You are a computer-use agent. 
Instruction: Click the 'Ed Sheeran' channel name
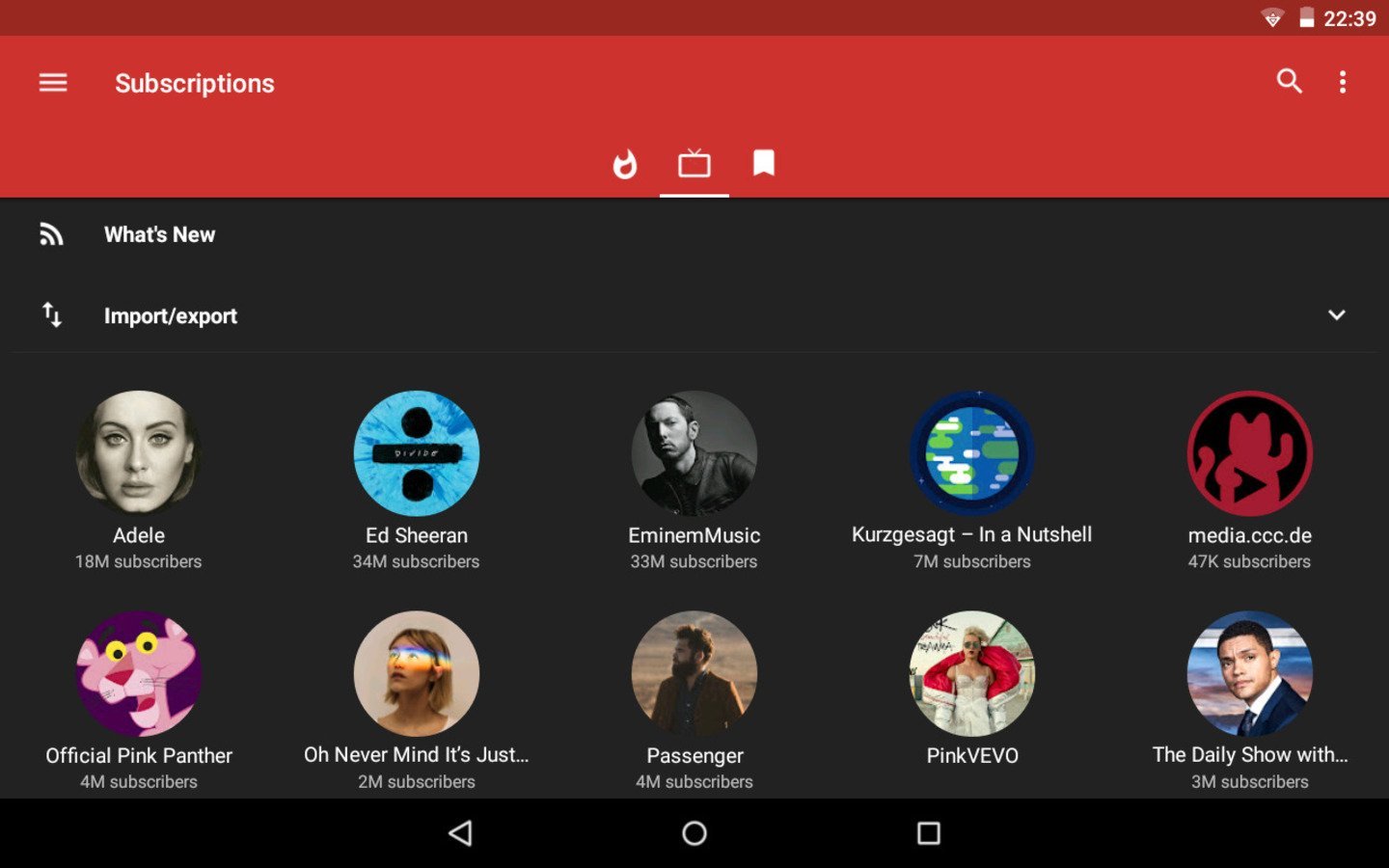pyautogui.click(x=417, y=535)
